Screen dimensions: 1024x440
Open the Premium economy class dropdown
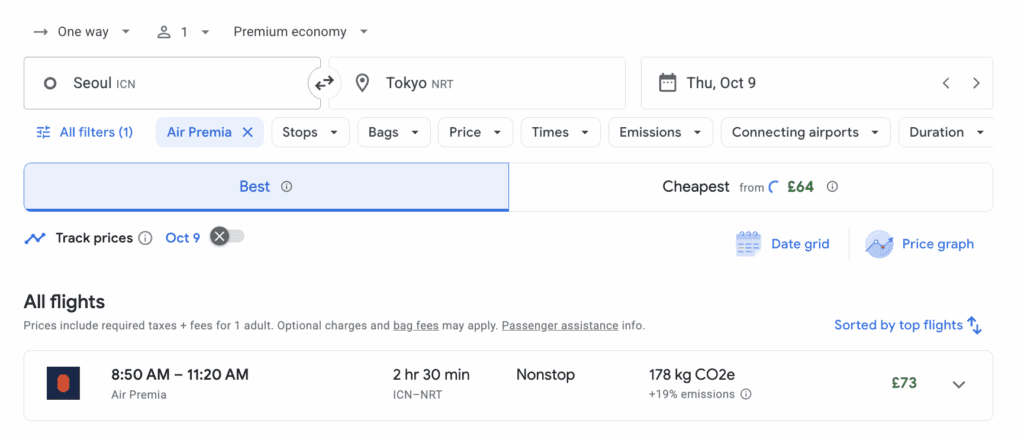pyautogui.click(x=300, y=32)
